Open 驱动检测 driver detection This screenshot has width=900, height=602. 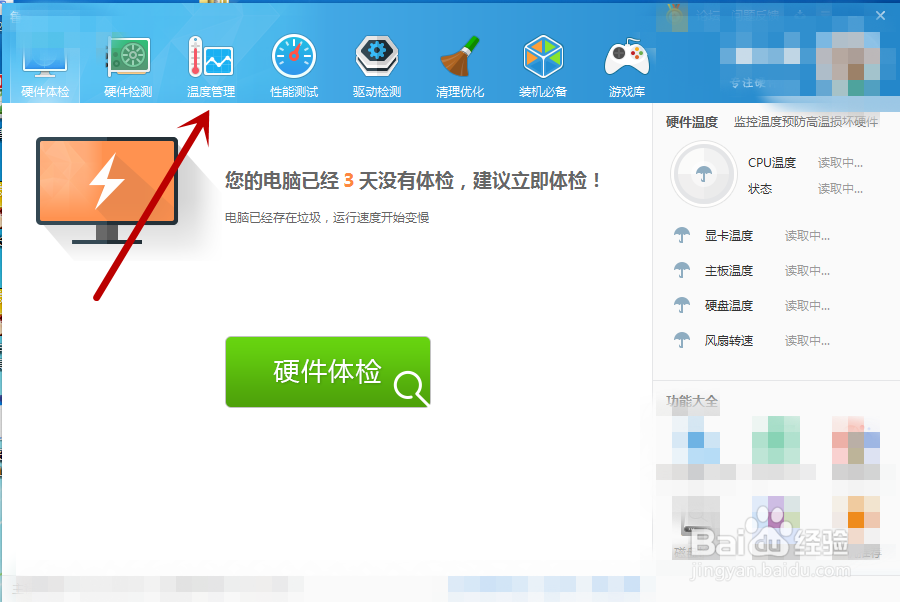(x=377, y=66)
